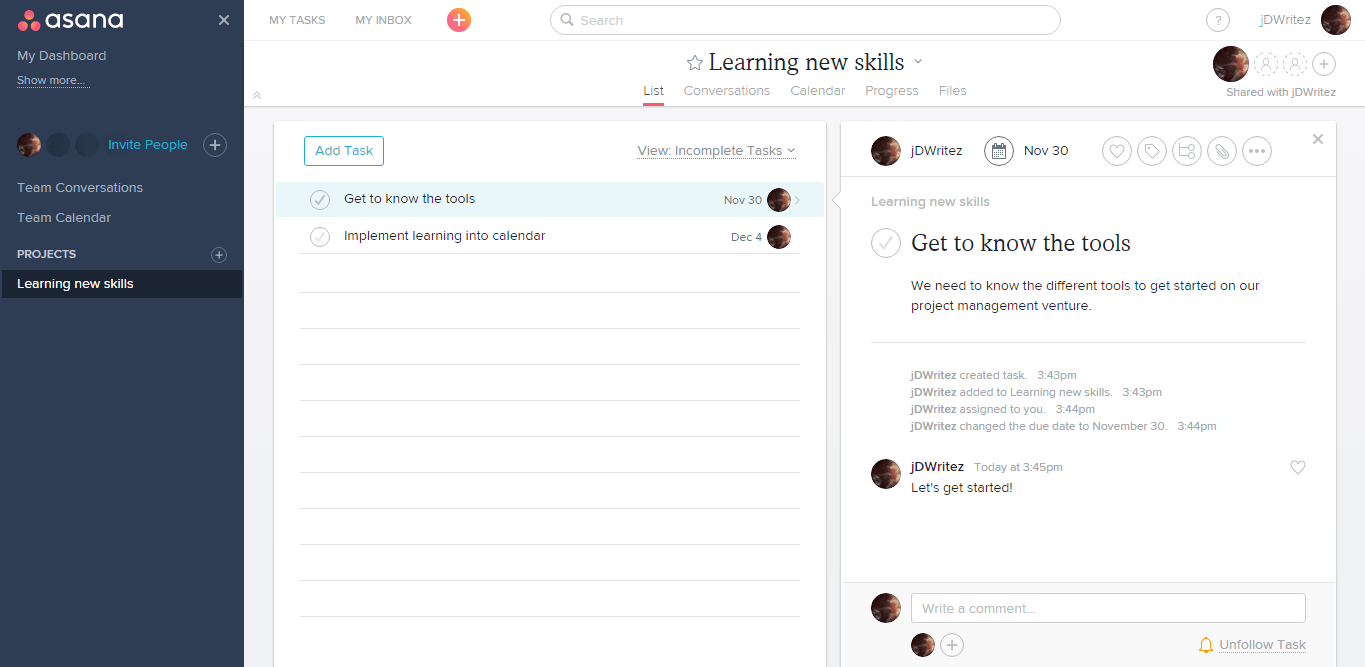The image size is (1365, 667).
Task: Click the Nov 30 date in the task list row
Action: click(743, 201)
